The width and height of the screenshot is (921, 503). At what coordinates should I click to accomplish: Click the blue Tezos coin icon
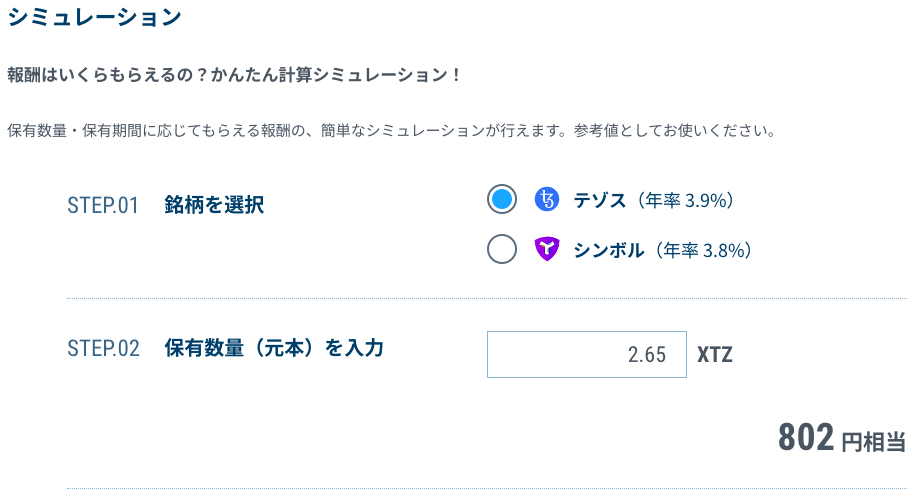click(547, 200)
